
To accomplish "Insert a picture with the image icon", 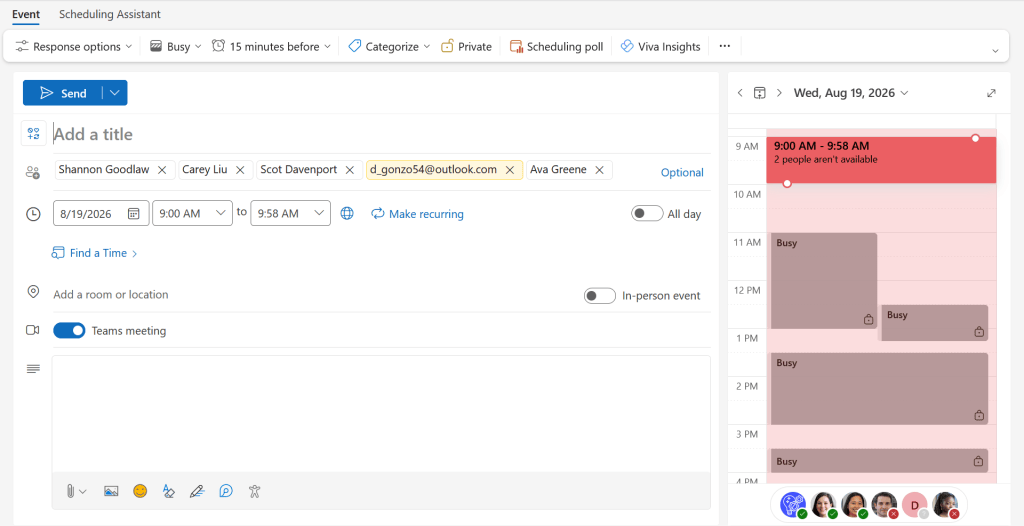I will [x=111, y=491].
